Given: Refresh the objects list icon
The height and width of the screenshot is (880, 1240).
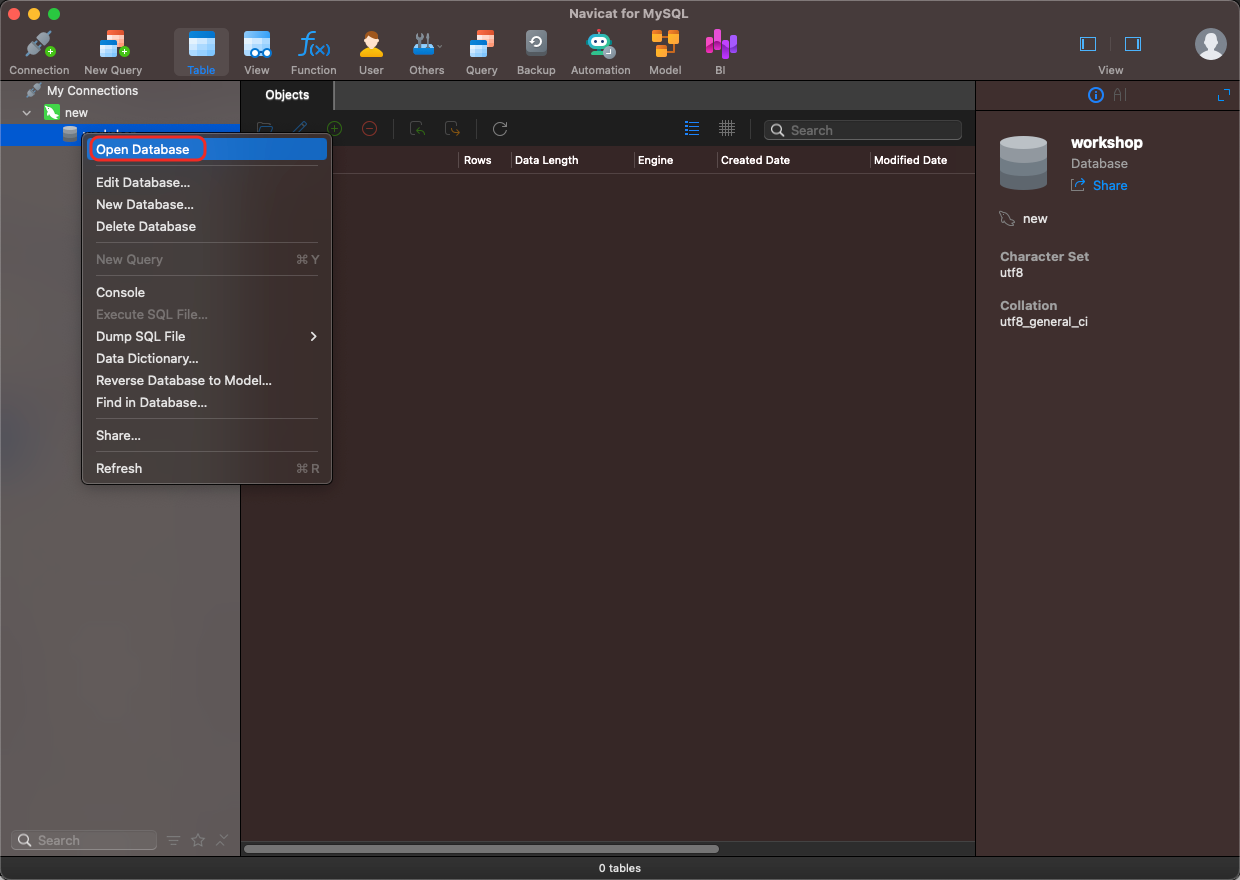Looking at the screenshot, I should (500, 129).
